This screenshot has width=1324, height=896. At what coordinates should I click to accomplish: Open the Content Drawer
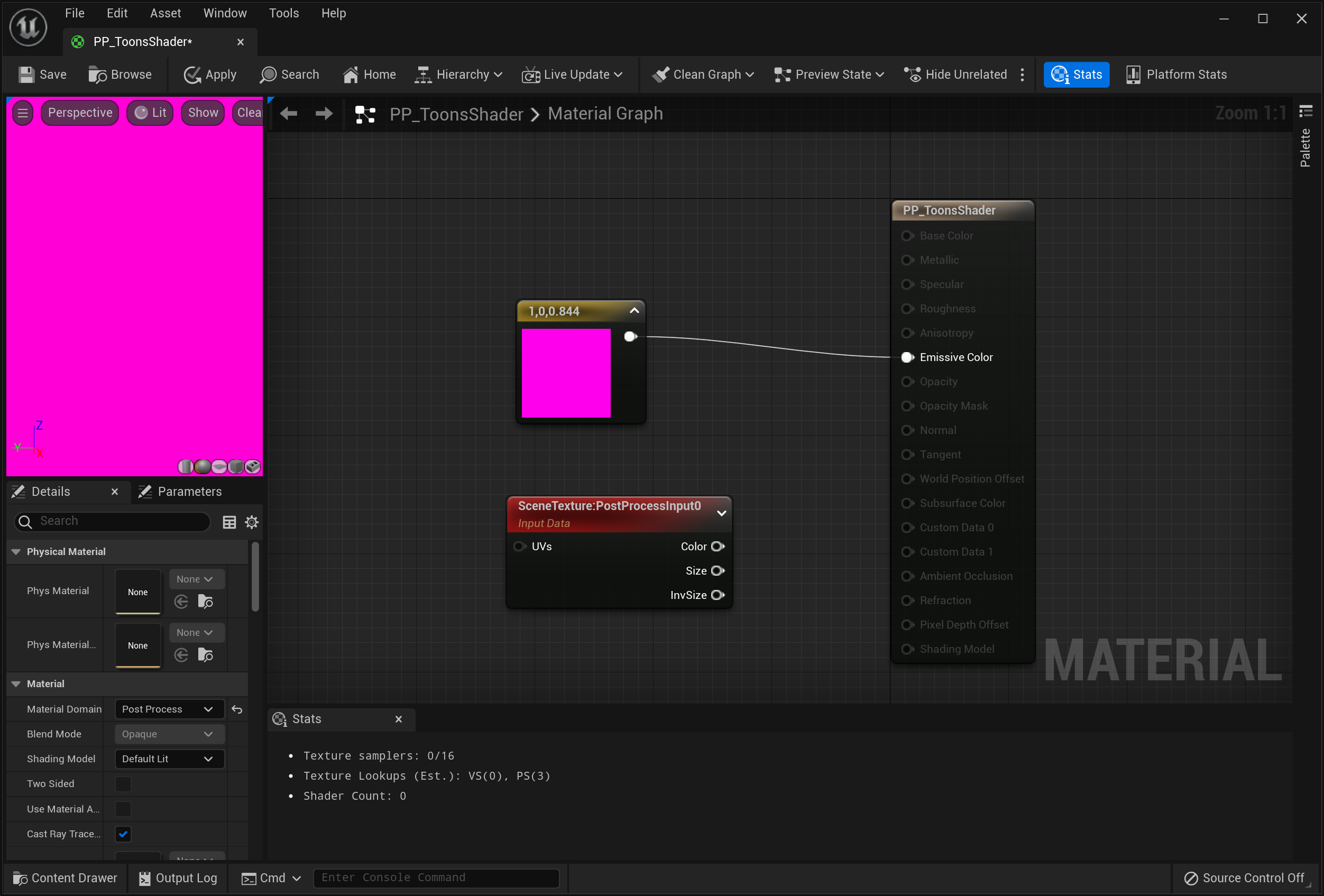[65, 878]
